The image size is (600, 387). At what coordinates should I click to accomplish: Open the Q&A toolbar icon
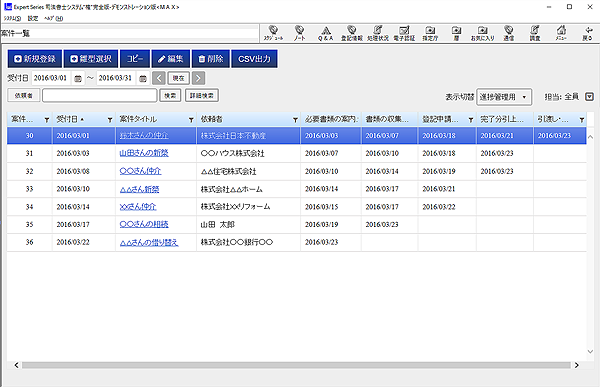point(326,33)
